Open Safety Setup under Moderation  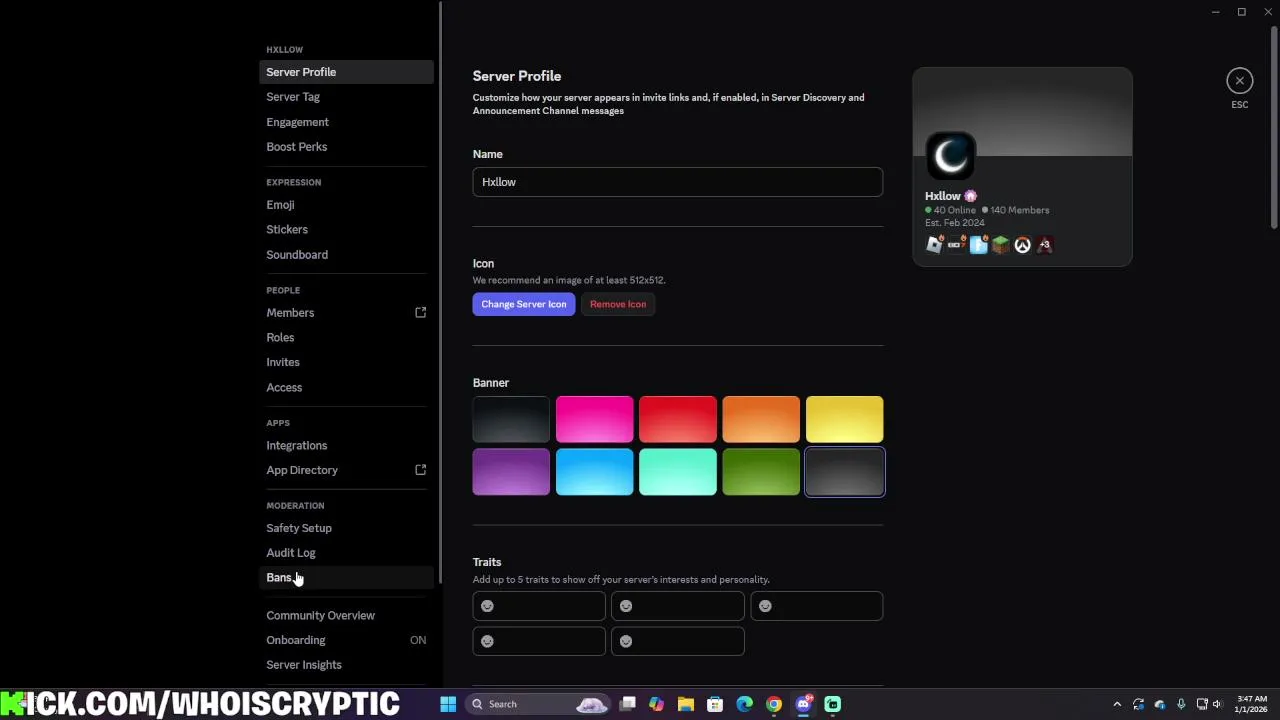pos(346,528)
